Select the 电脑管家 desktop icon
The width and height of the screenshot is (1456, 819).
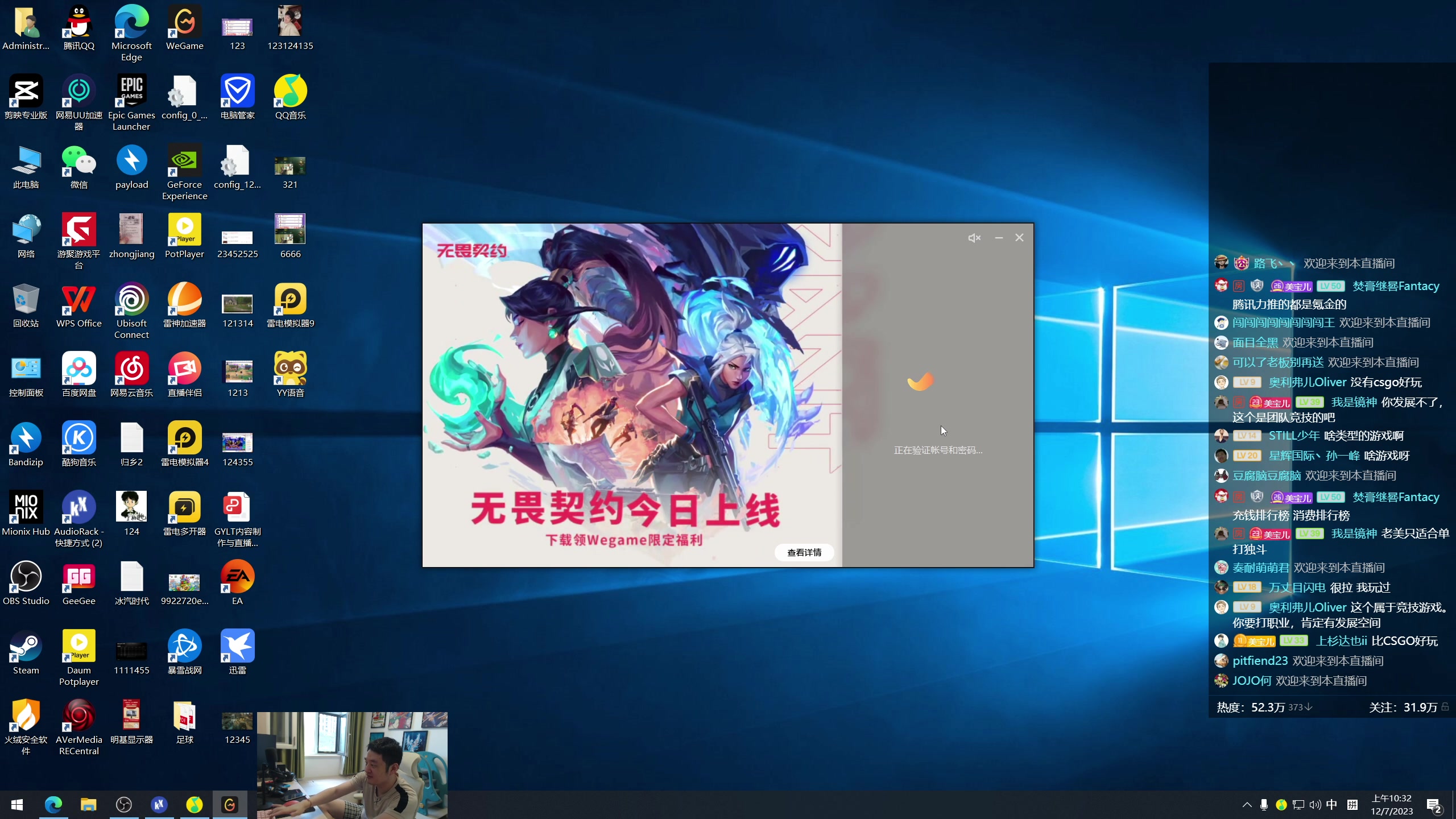[x=237, y=97]
